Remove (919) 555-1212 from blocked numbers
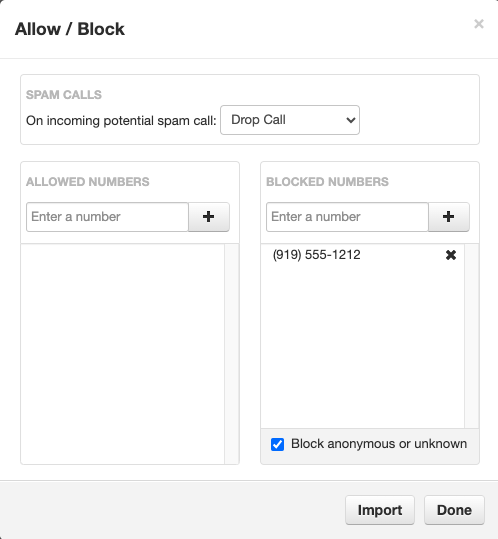This screenshot has height=539, width=498. coord(451,255)
